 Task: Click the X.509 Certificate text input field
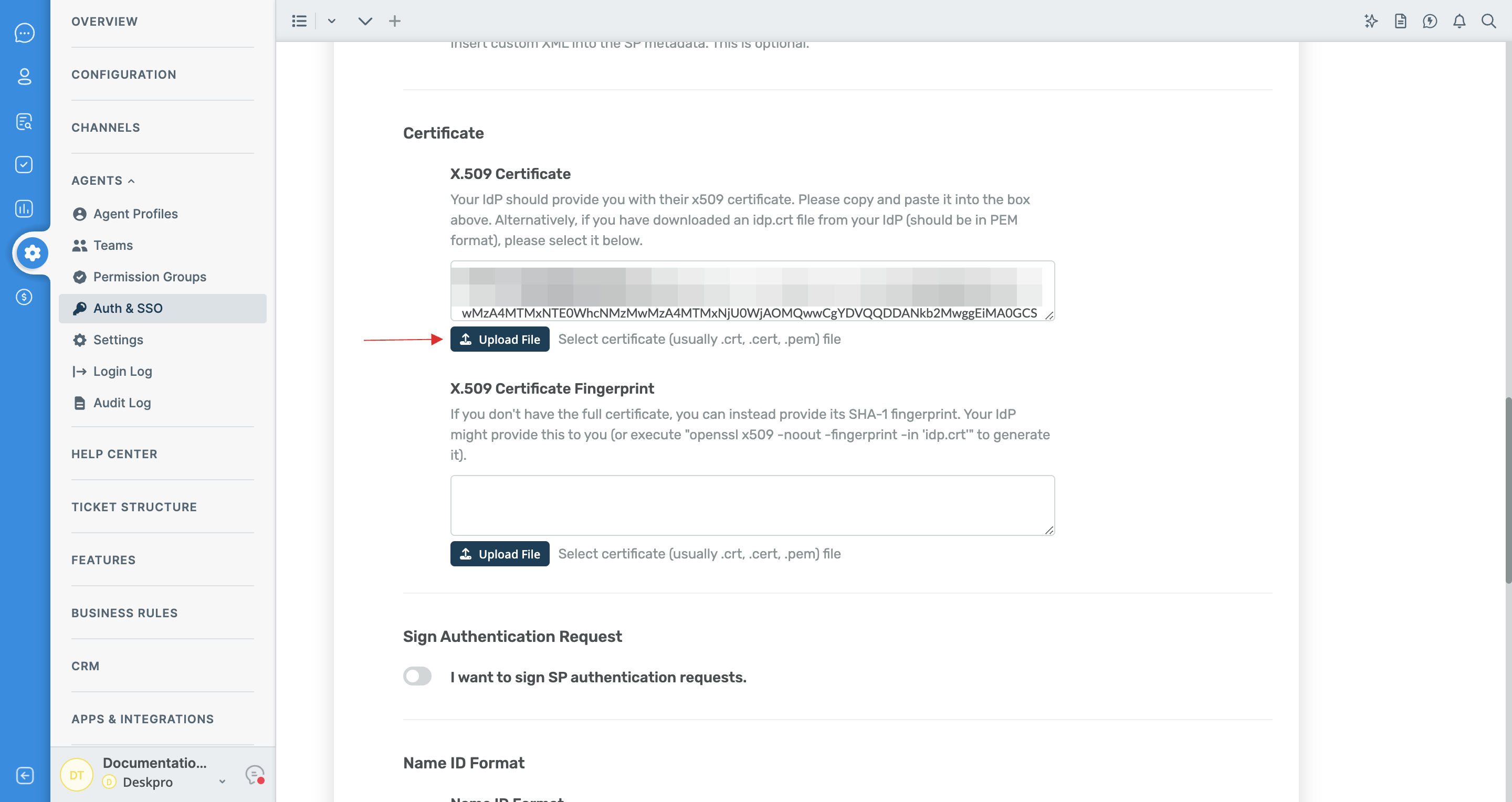coord(752,290)
